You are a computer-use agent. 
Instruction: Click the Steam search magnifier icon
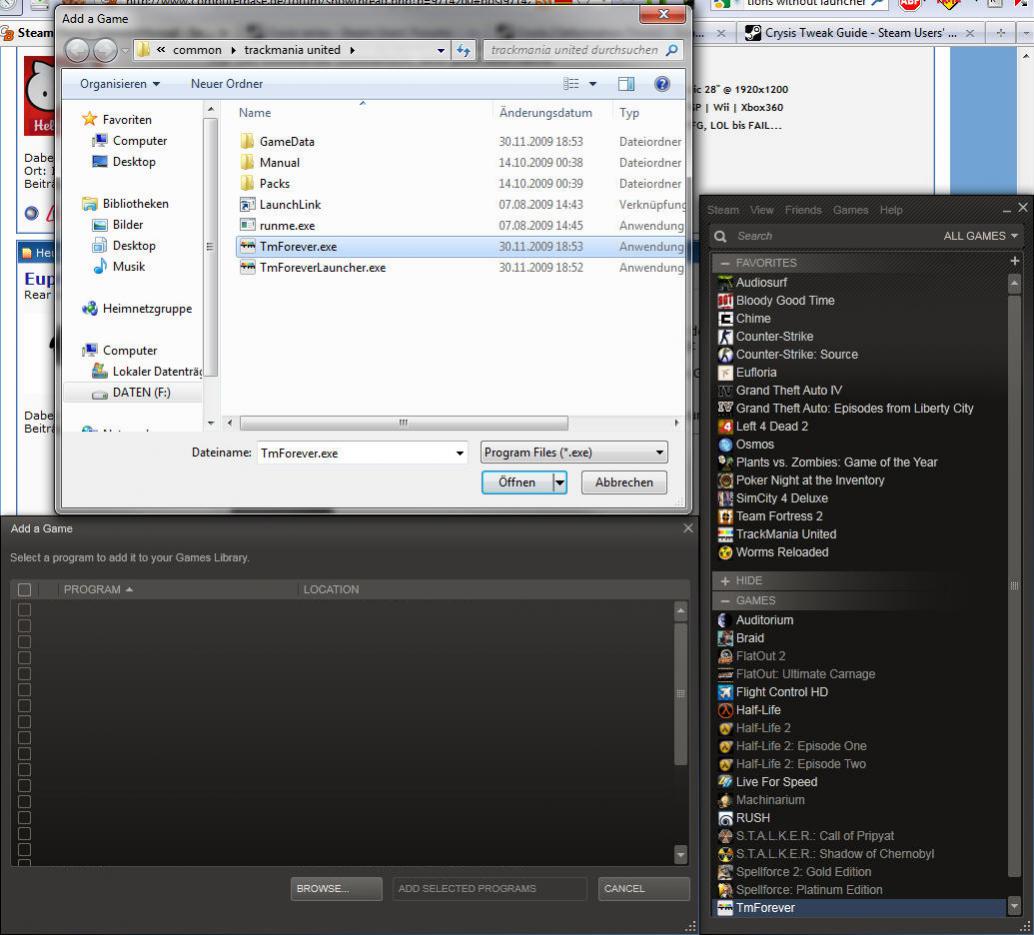[x=720, y=236]
